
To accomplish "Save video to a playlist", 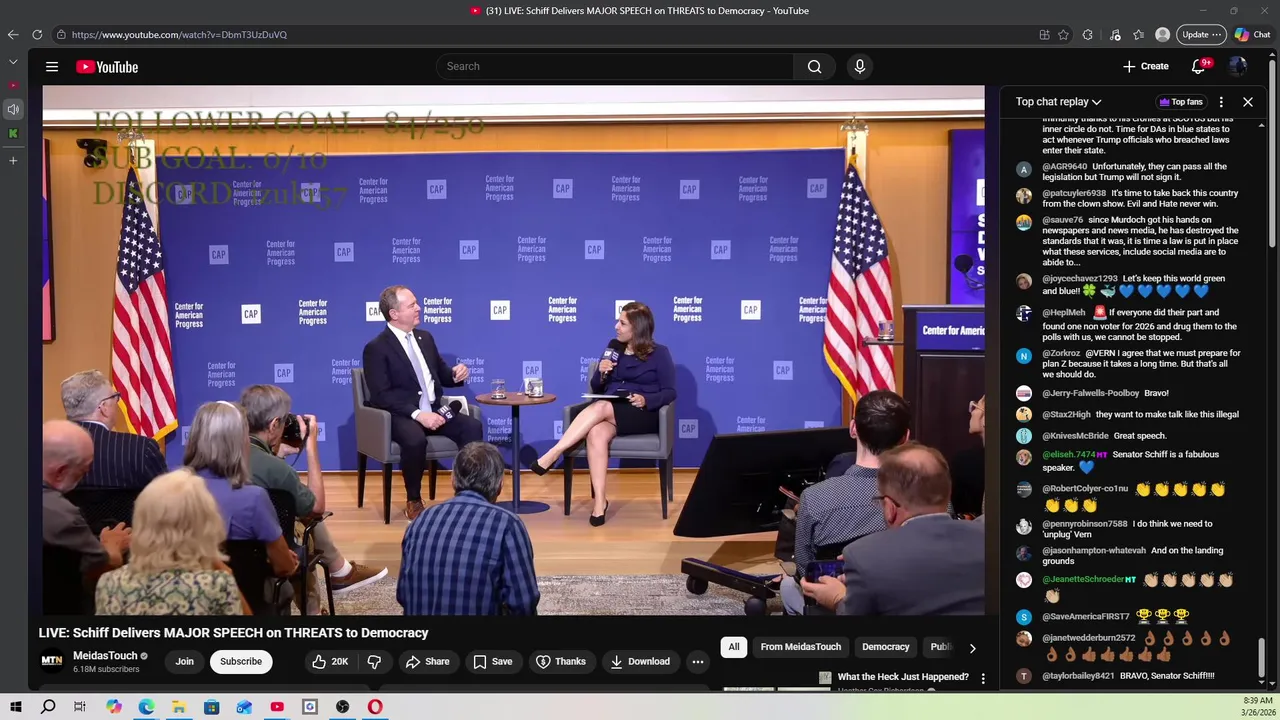I will (x=493, y=661).
